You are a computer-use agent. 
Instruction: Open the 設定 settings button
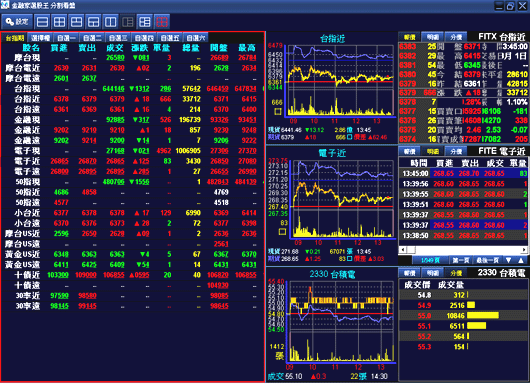(x=17, y=22)
